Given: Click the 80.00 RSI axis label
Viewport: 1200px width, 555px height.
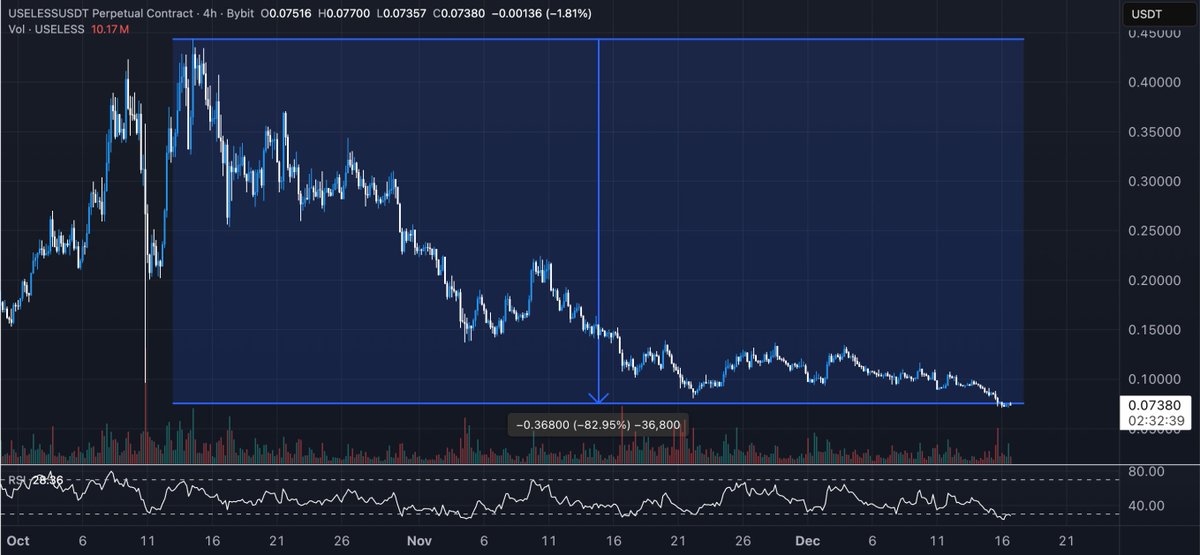Looking at the screenshot, I should coord(1147,471).
